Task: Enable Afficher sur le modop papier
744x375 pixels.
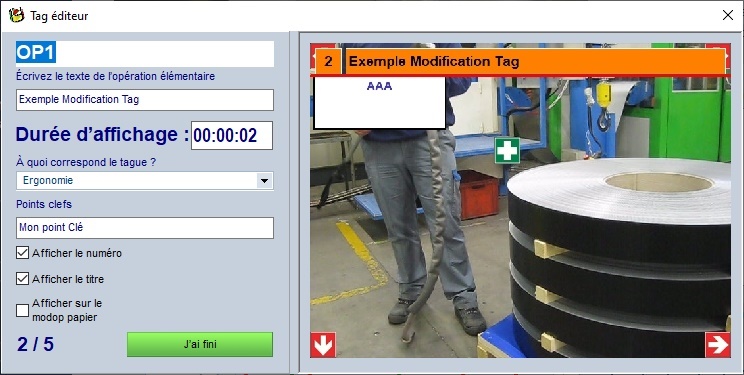Action: pos(22,310)
